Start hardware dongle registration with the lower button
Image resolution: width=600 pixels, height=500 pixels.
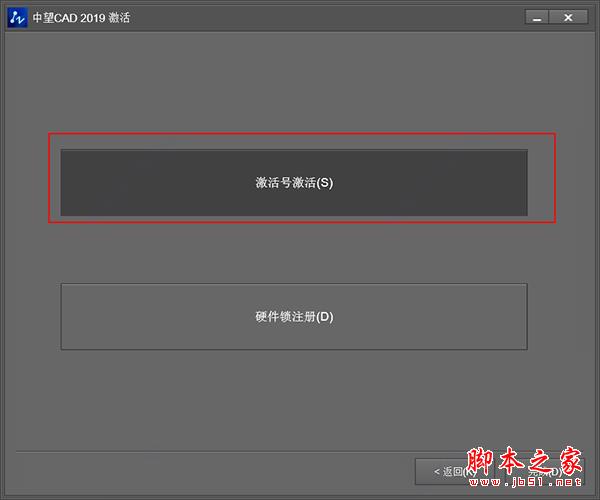tap(294, 317)
